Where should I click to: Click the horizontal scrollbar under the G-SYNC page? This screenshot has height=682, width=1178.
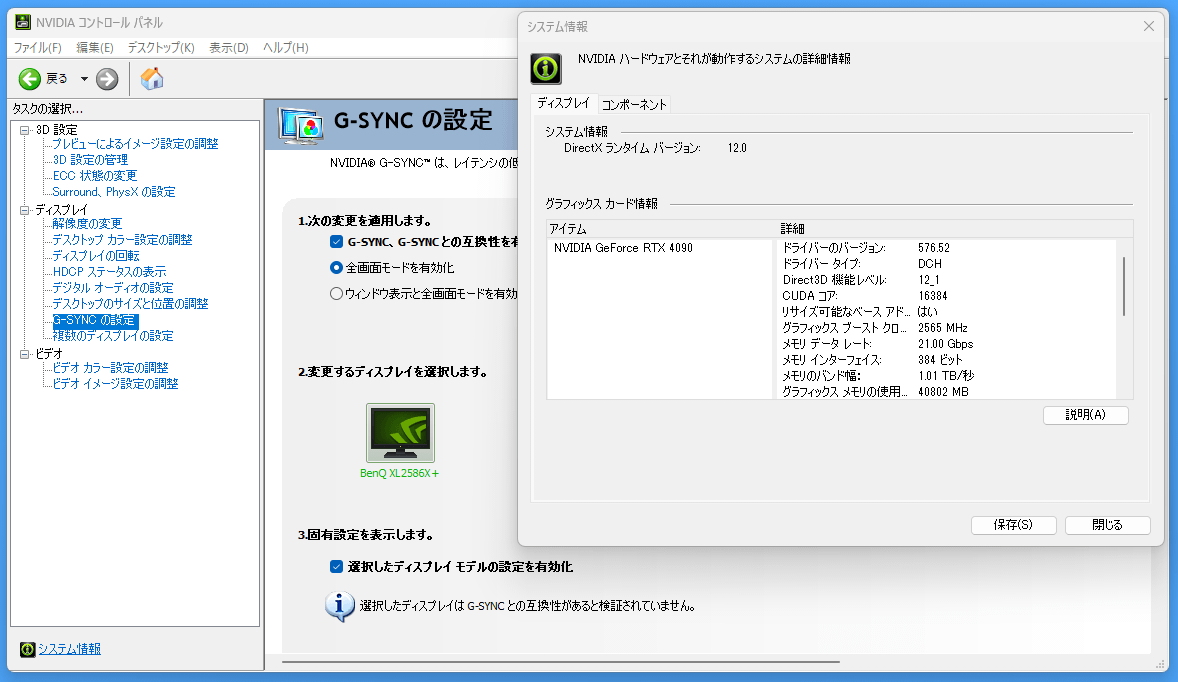point(560,662)
